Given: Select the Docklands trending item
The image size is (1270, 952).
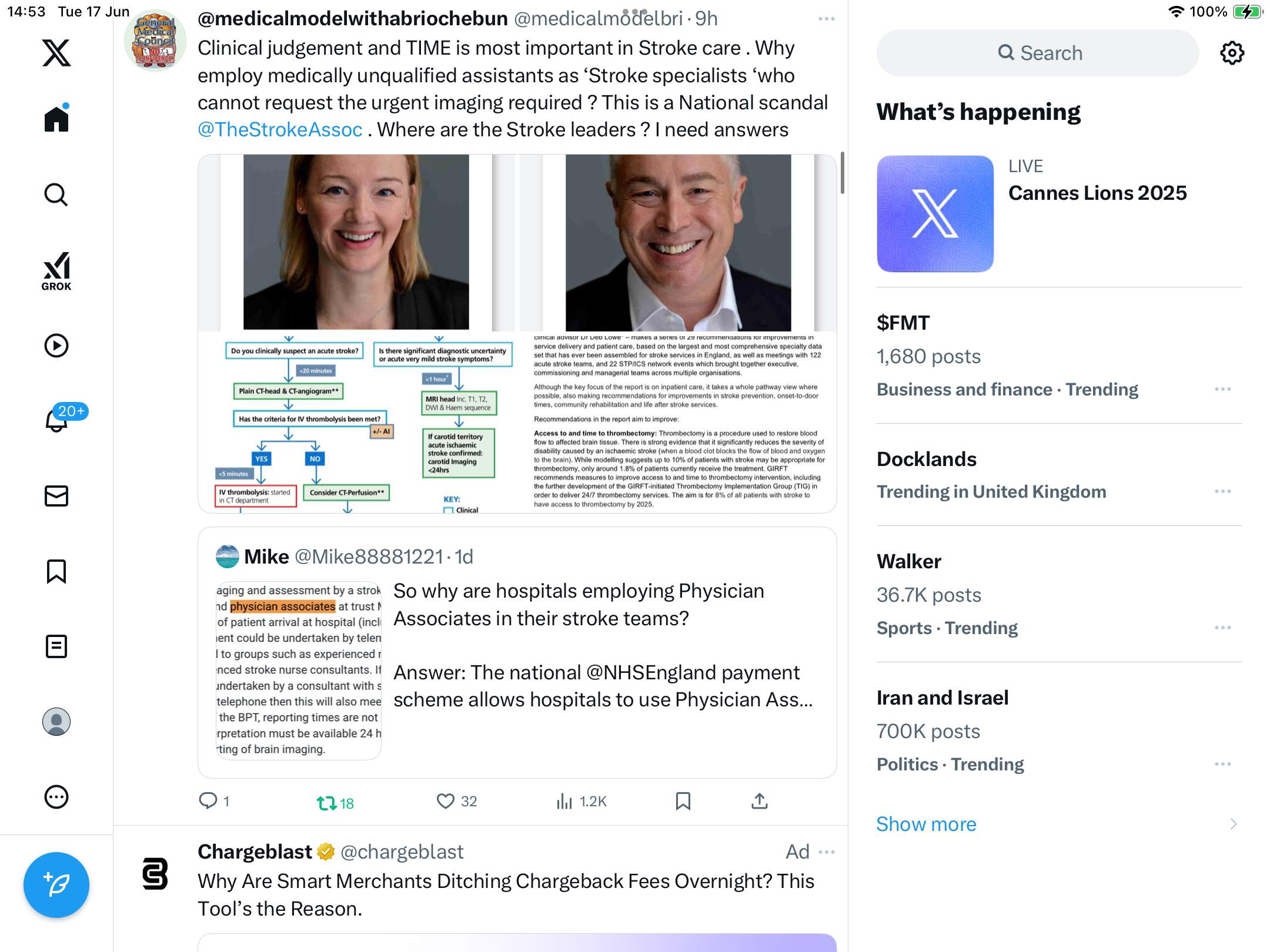Looking at the screenshot, I should coord(1058,475).
